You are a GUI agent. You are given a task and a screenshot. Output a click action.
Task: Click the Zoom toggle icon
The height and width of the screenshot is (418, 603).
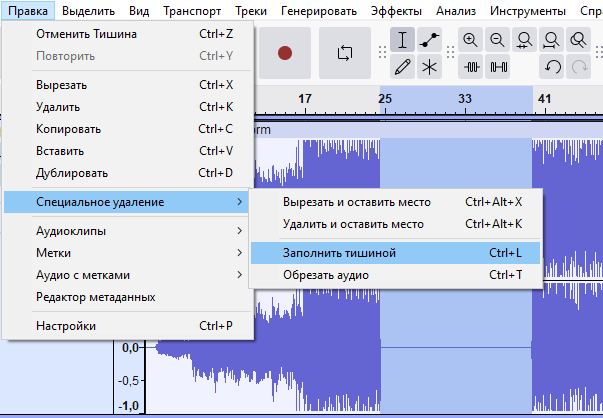click(x=578, y=40)
